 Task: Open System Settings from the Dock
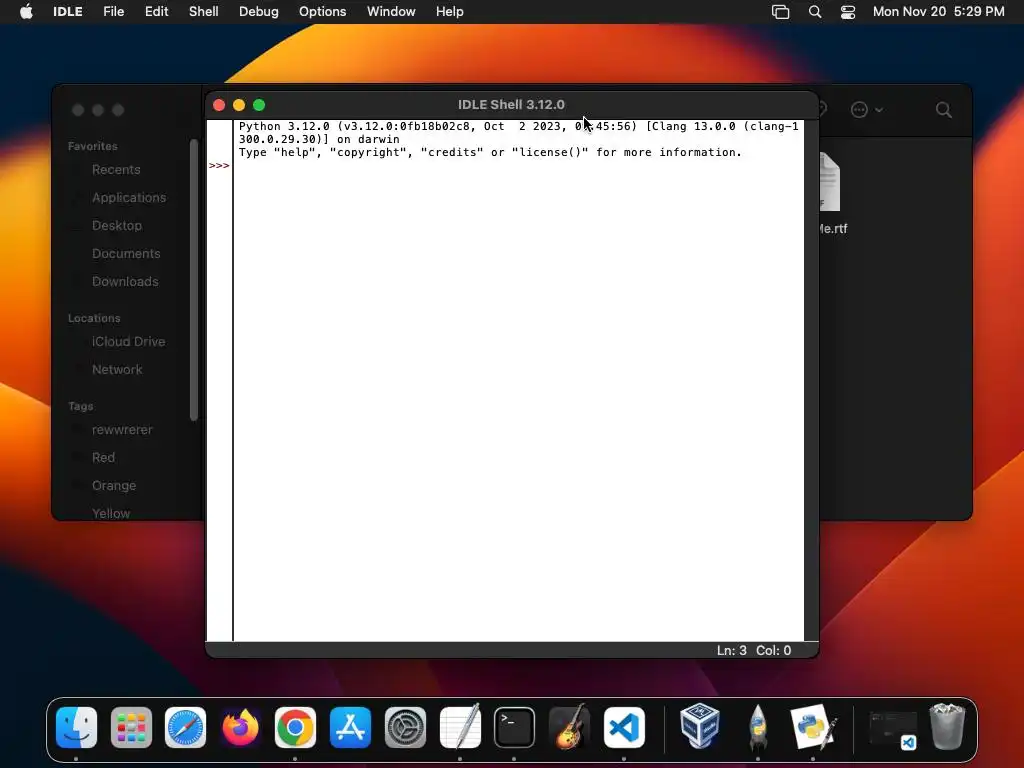405,728
